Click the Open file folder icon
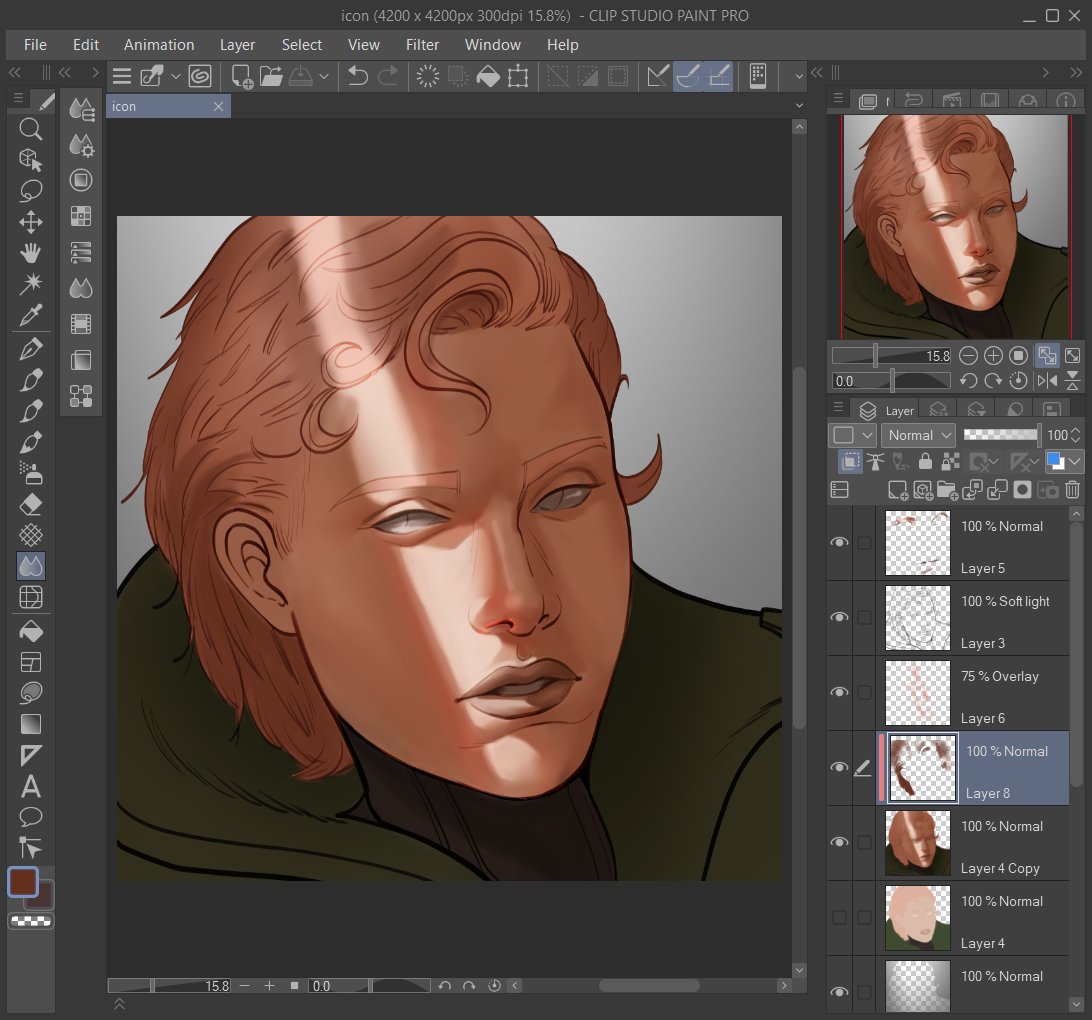1092x1020 pixels. click(271, 75)
